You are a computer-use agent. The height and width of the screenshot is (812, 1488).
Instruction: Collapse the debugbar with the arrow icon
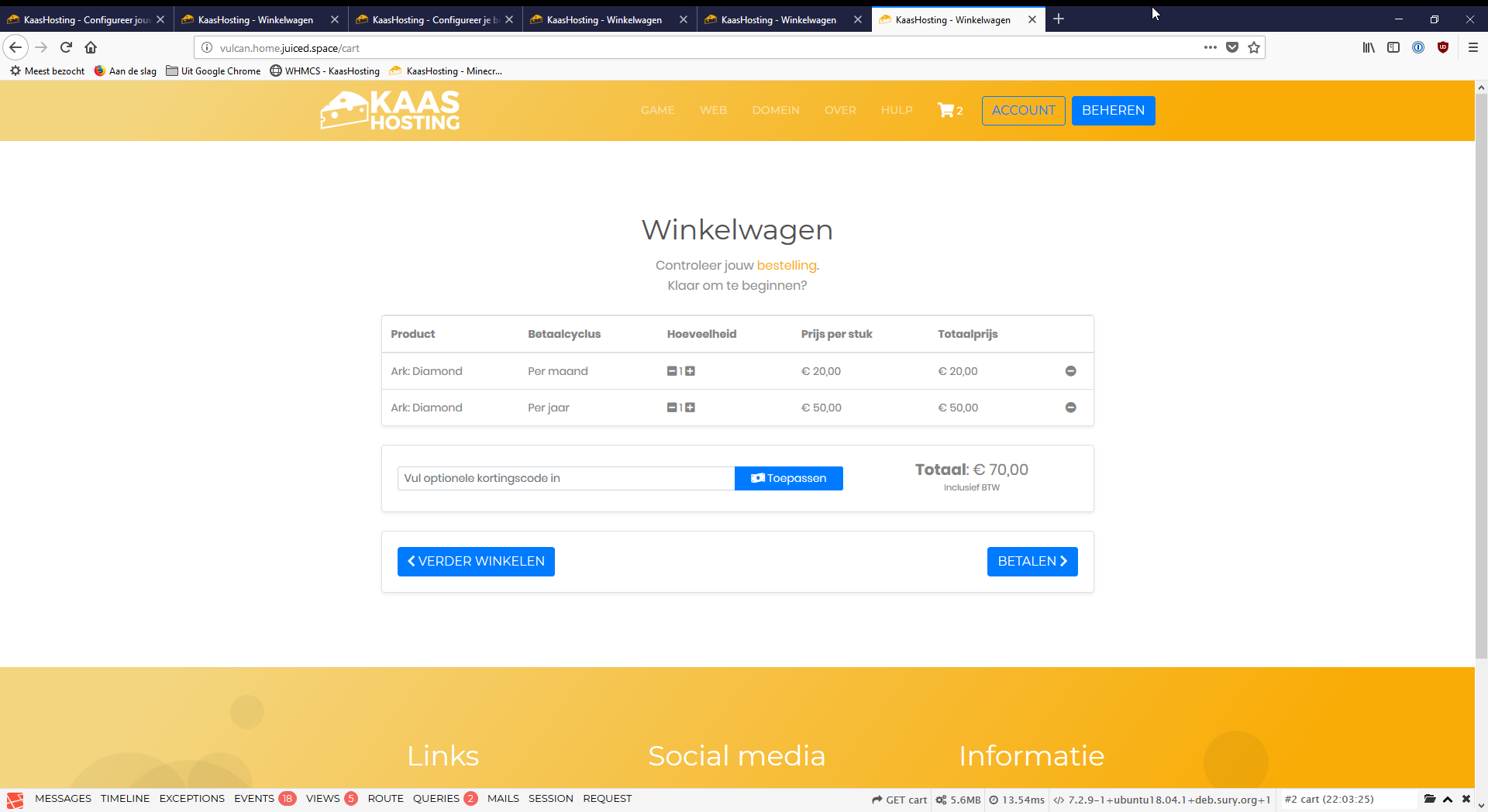tap(1448, 799)
